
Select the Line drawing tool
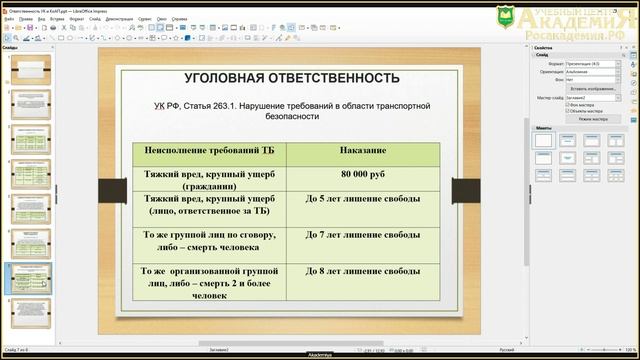[x=52, y=38]
